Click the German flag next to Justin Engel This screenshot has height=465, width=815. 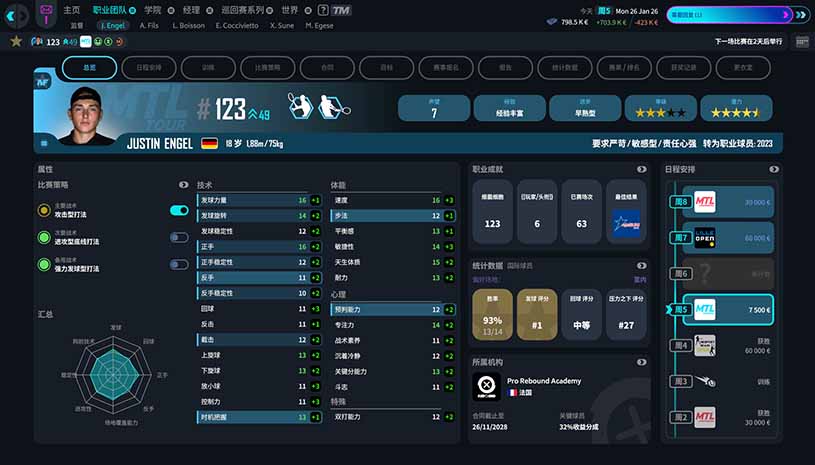tap(209, 143)
